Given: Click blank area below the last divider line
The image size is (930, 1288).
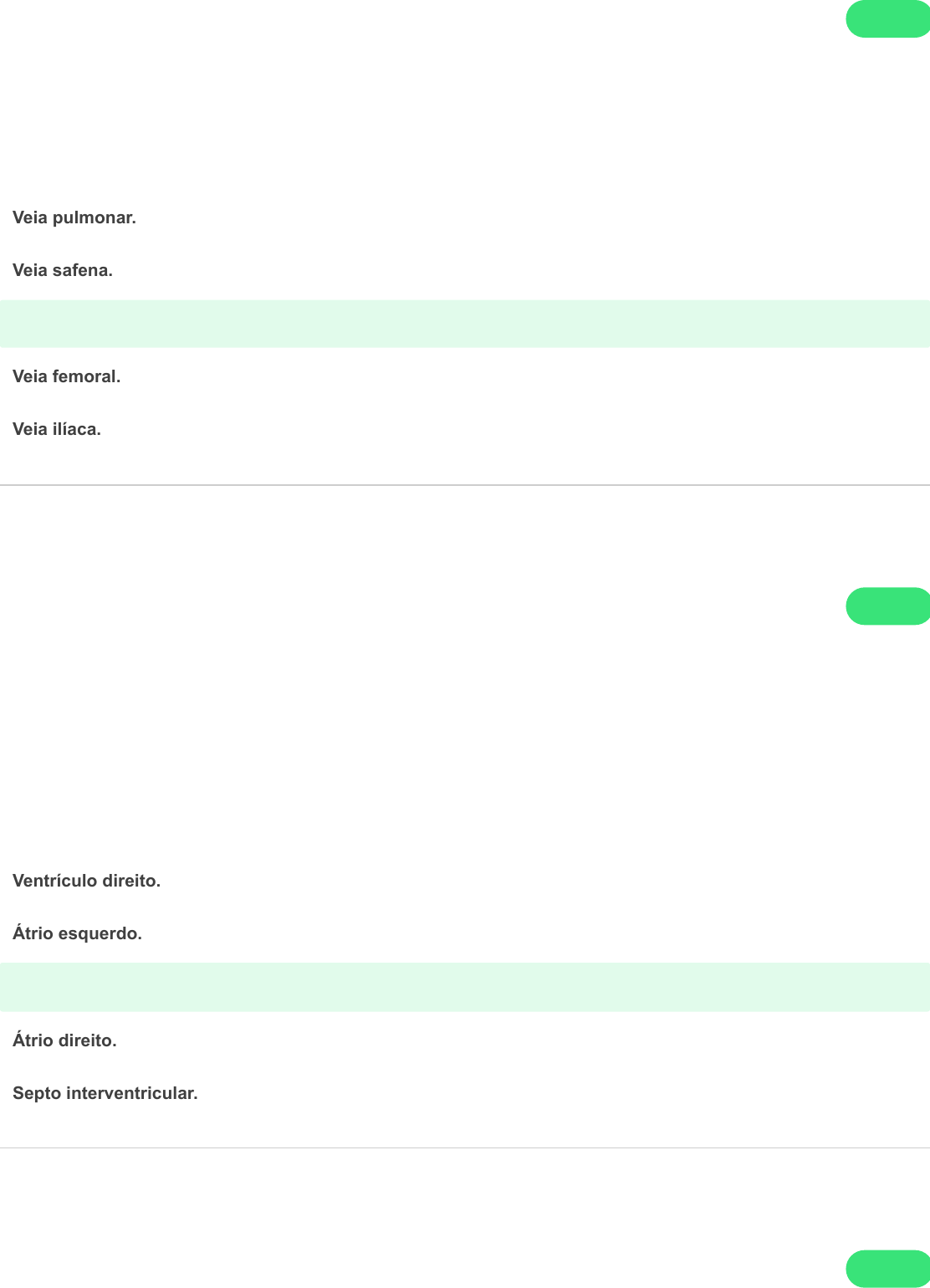Looking at the screenshot, I should 418,1213.
